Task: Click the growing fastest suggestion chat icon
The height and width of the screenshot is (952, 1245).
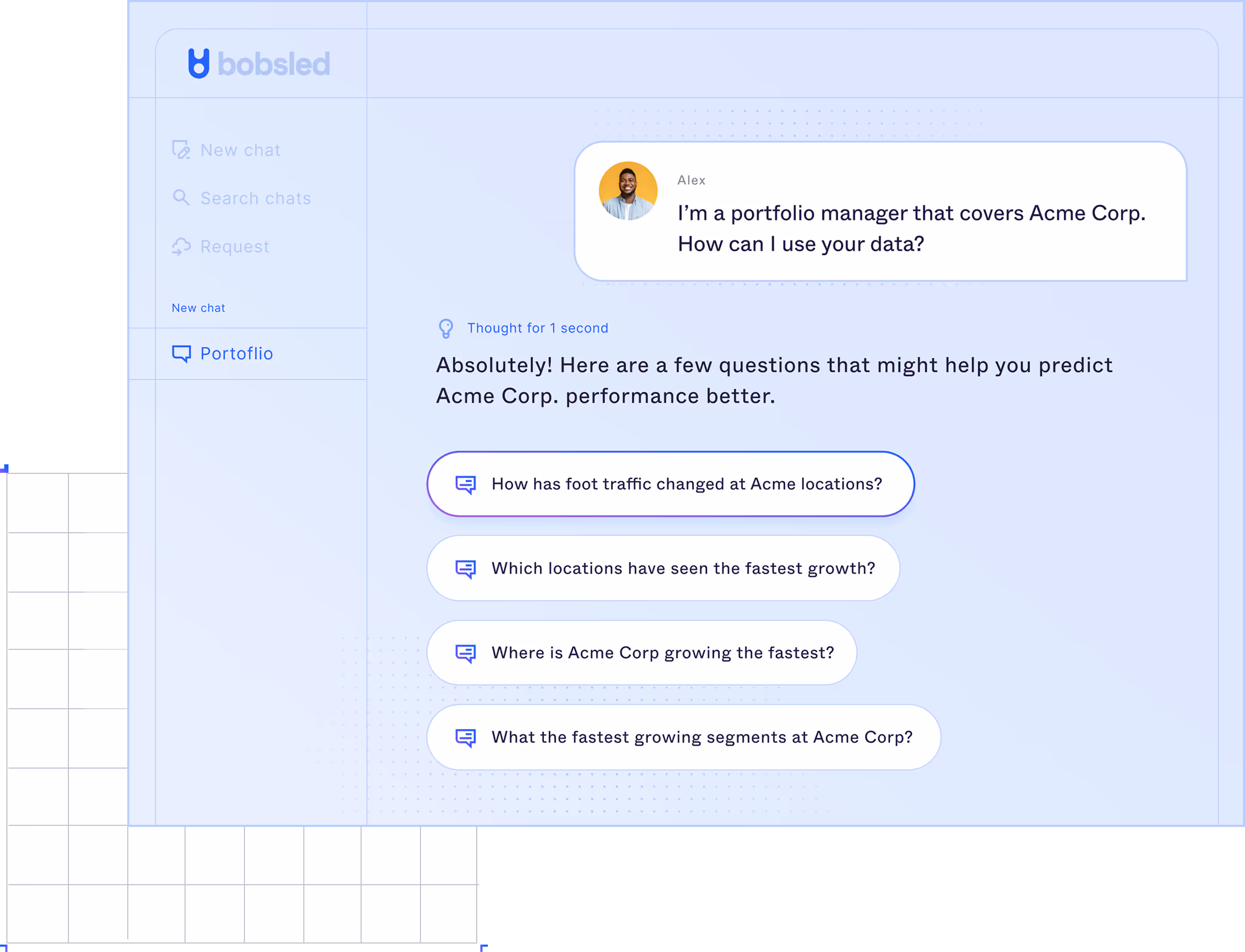Action: click(x=466, y=653)
